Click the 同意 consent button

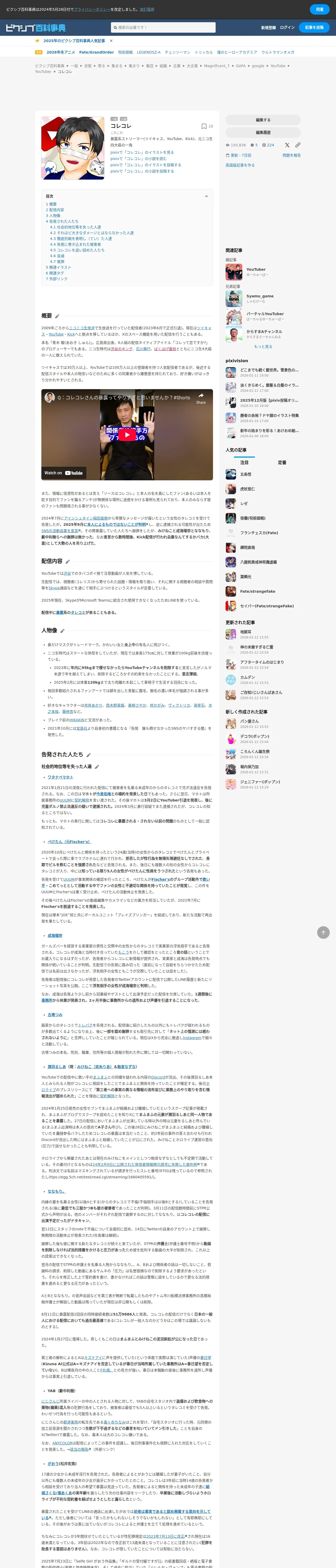pyautogui.click(x=320, y=9)
